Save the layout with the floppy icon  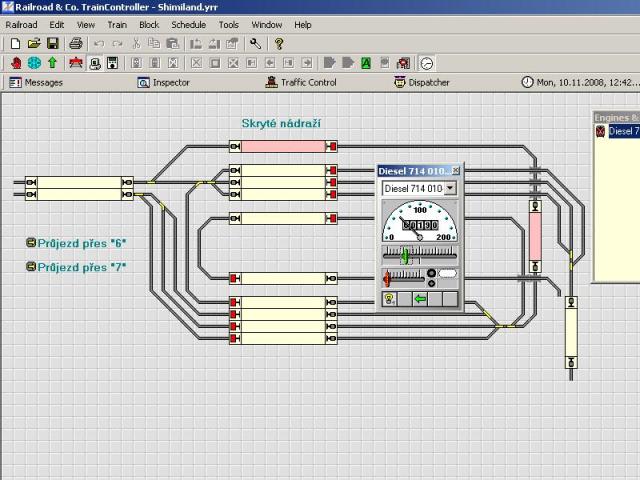click(53, 43)
